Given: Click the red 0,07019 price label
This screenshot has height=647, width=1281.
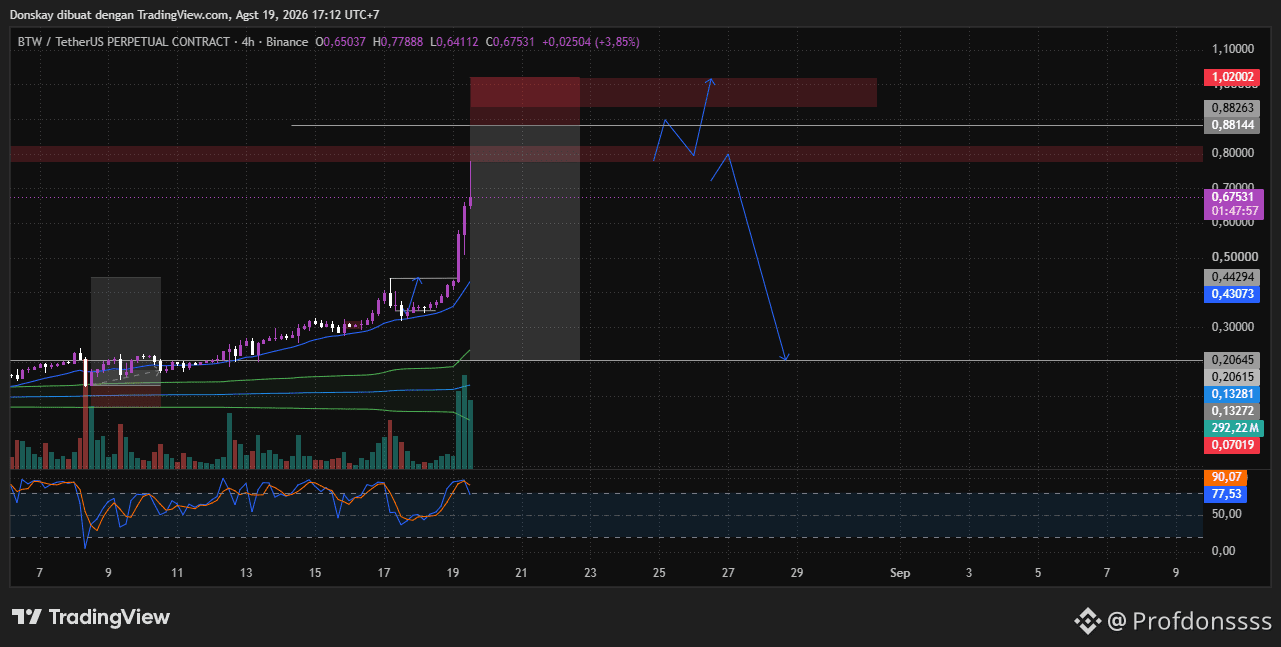Looking at the screenshot, I should point(1233,445).
